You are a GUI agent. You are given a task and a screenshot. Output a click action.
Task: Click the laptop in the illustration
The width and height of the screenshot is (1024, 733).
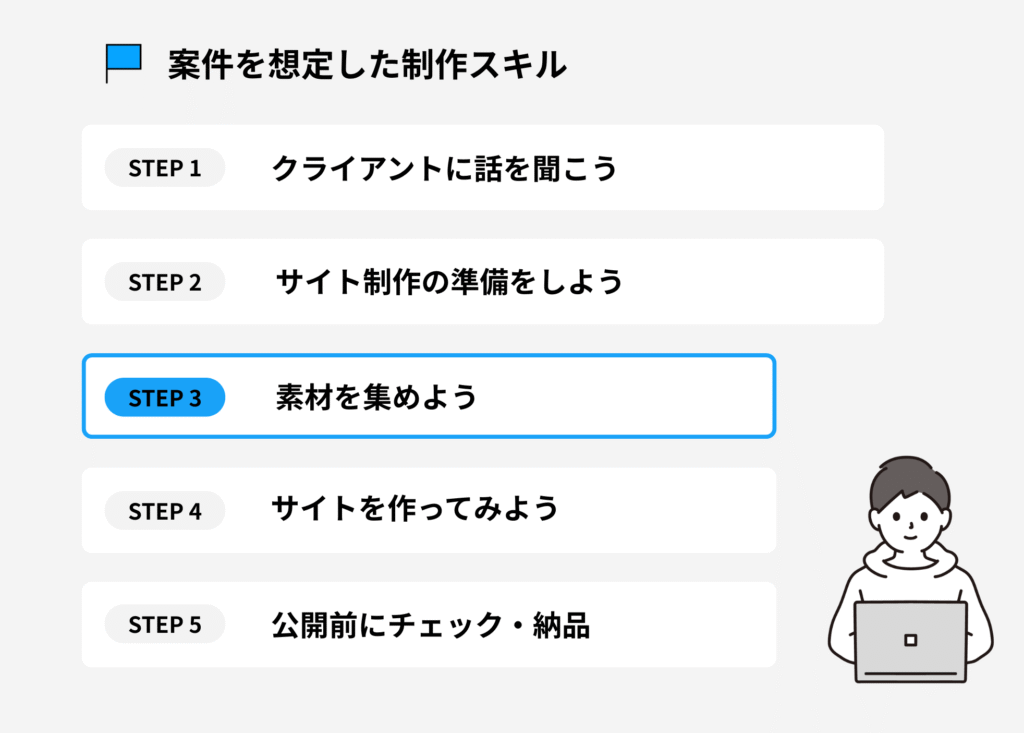(x=910, y=640)
